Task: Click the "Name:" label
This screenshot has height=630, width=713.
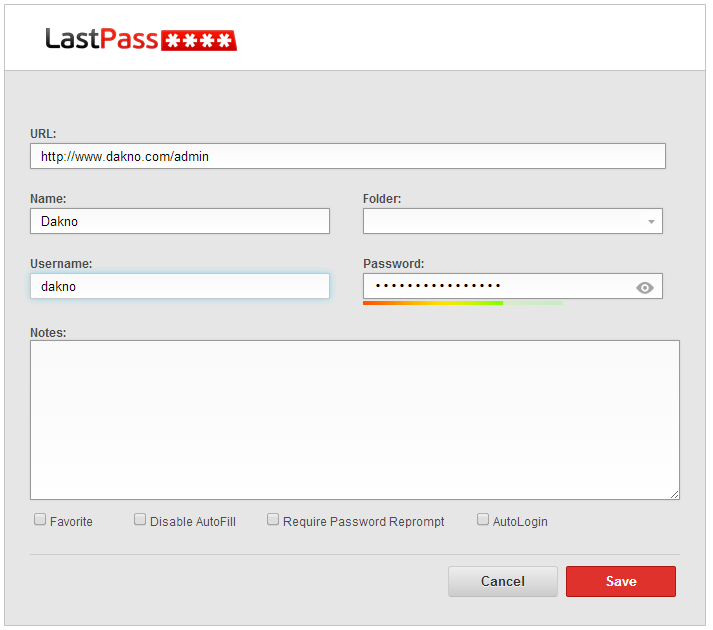Action: (x=48, y=199)
